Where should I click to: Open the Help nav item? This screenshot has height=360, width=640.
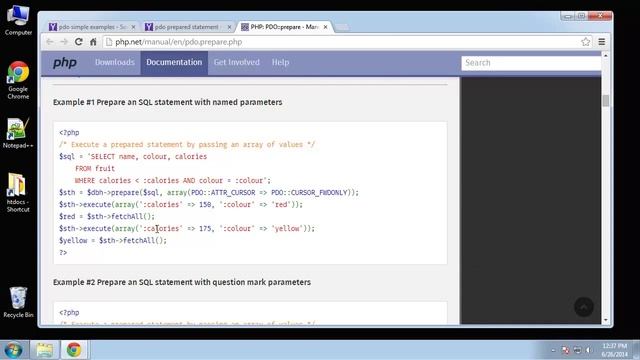(280, 62)
